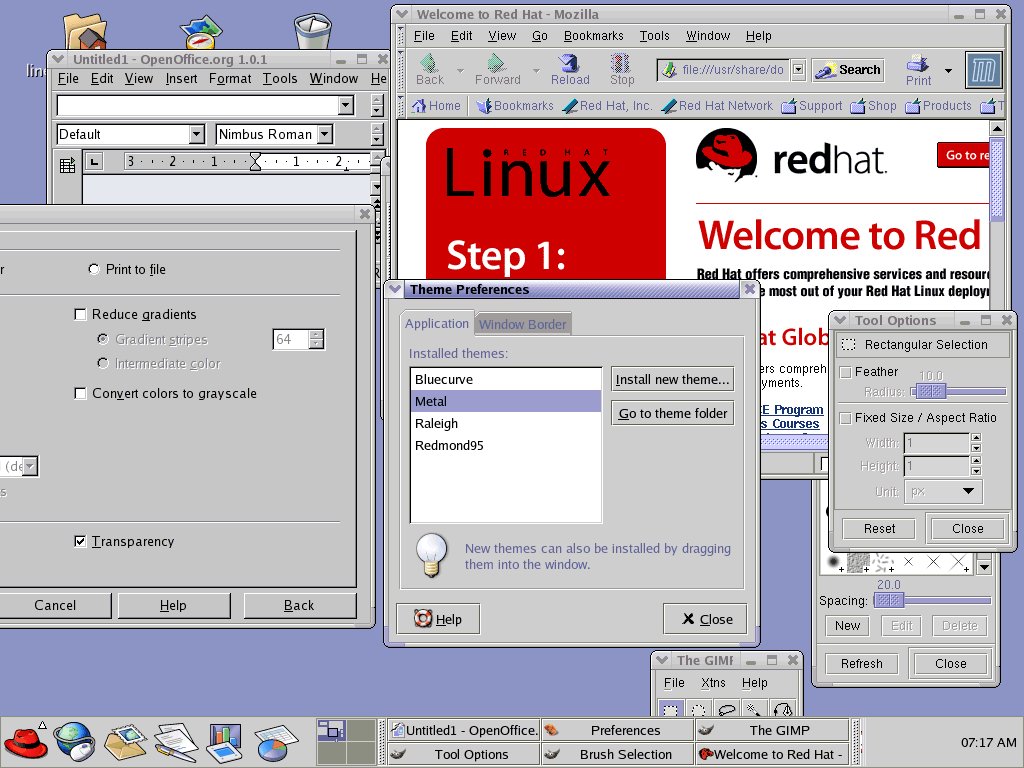Screen dimensions: 1024x768
Task: Click Refresh in the brush dialog
Action: point(861,664)
